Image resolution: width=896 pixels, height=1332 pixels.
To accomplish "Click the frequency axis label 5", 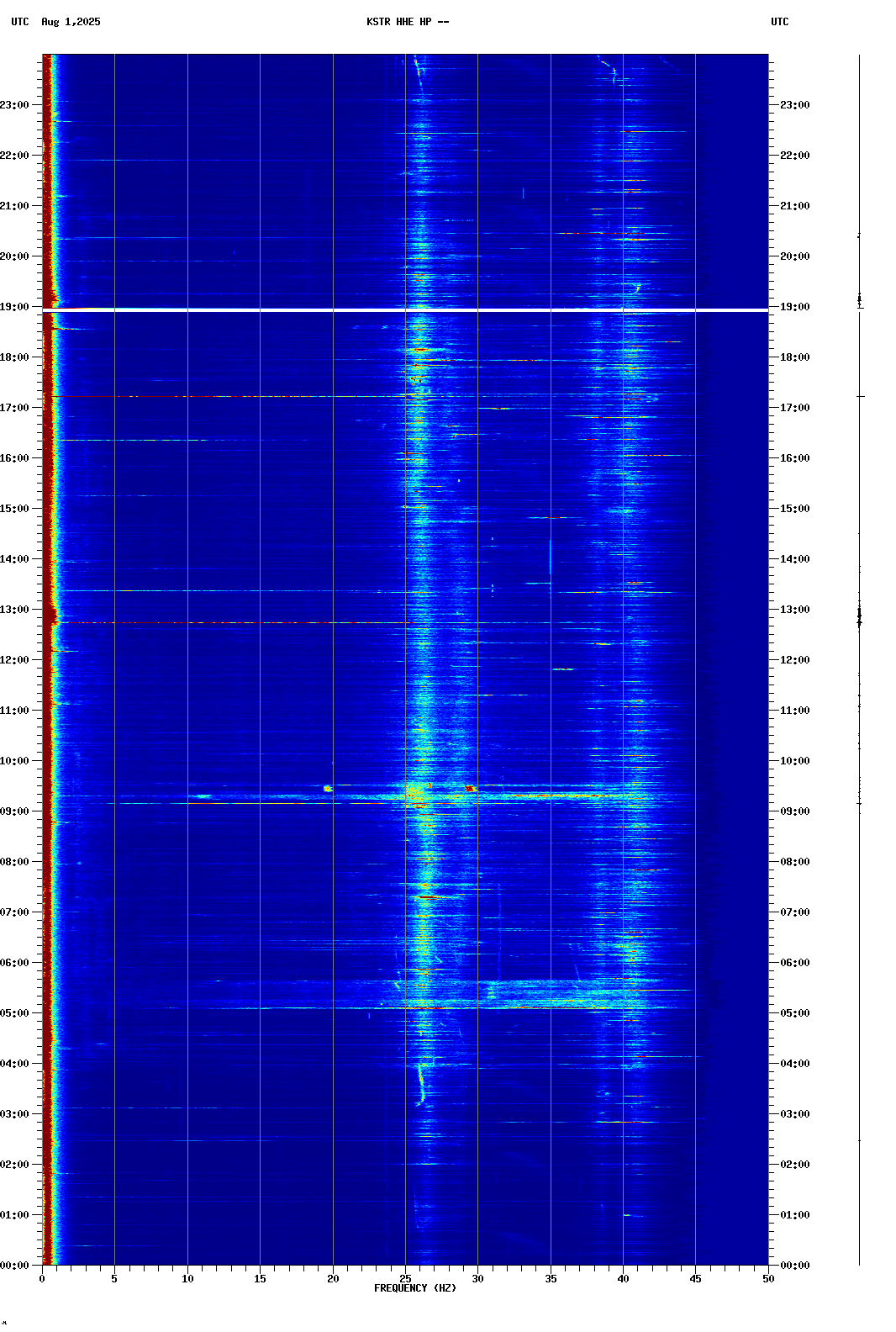I will [x=114, y=1279].
